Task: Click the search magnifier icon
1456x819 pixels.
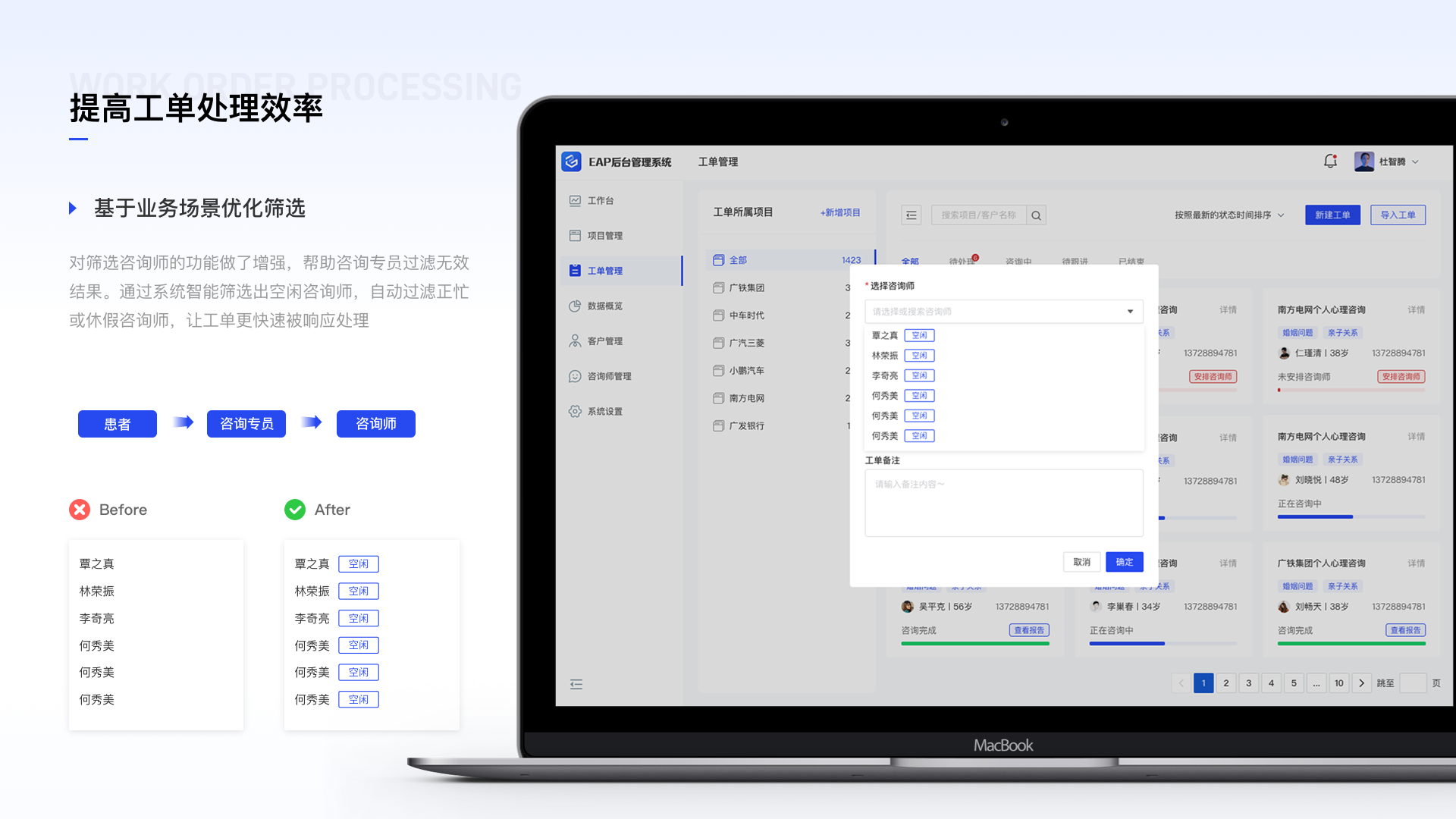Action: coord(1037,215)
